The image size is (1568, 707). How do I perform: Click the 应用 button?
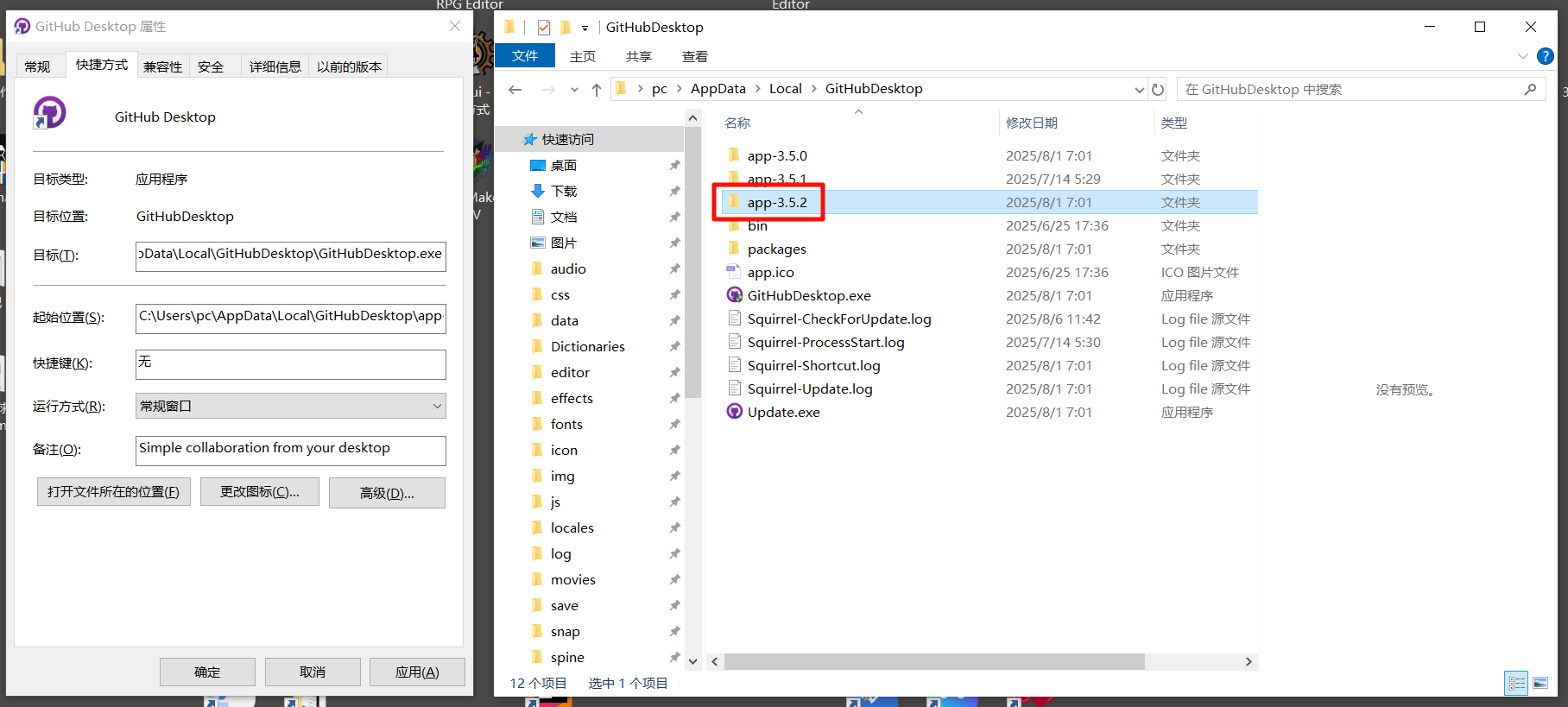[417, 672]
